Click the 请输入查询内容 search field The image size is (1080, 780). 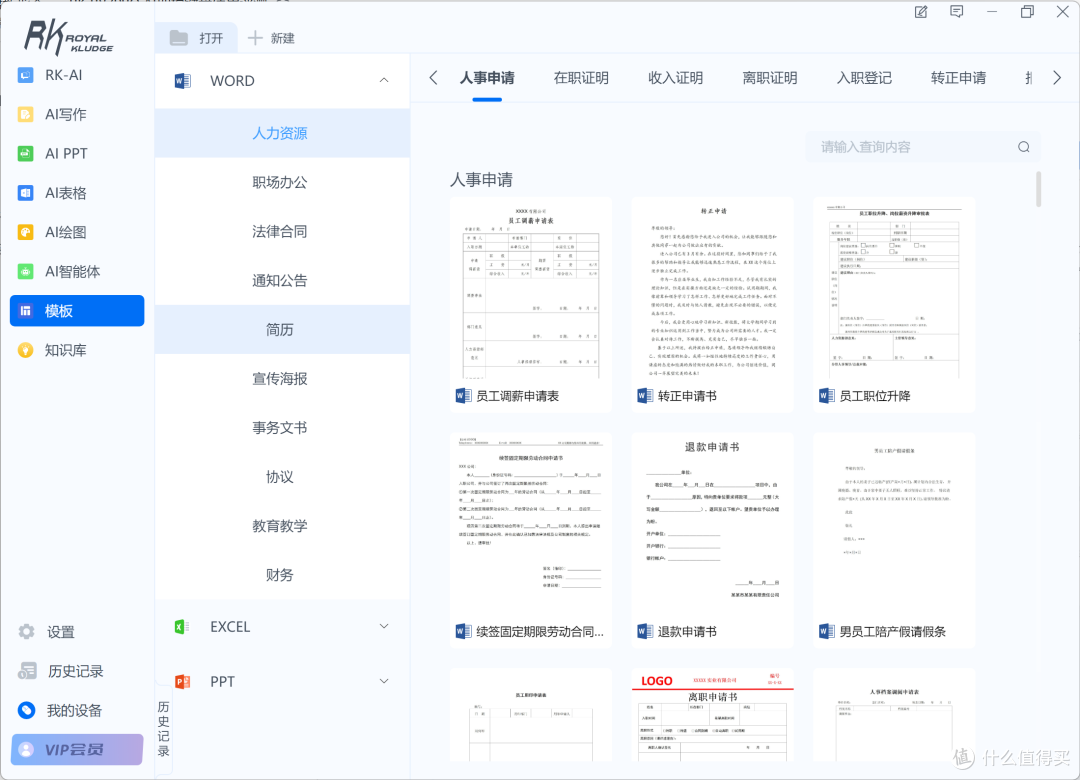pos(923,147)
